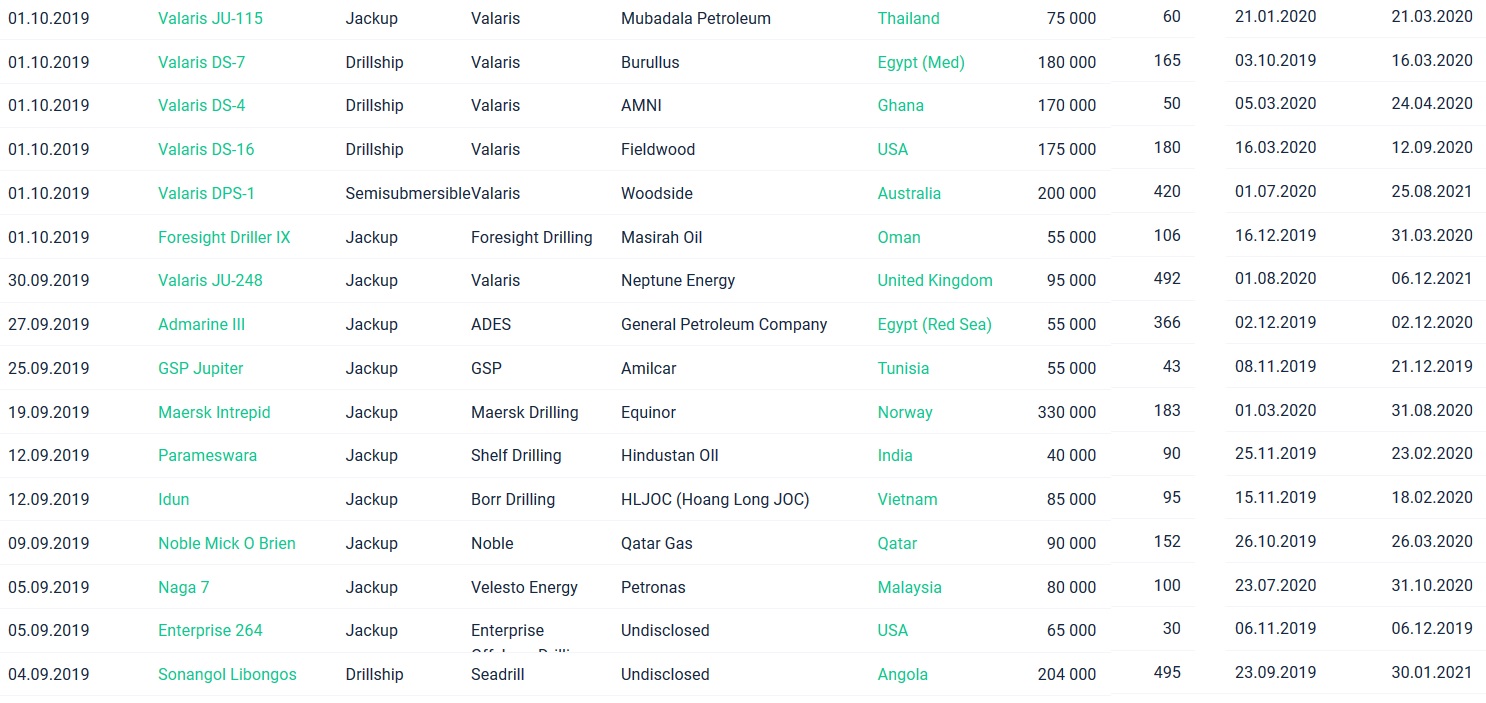
Task: Click the Angola country link
Action: (x=902, y=674)
